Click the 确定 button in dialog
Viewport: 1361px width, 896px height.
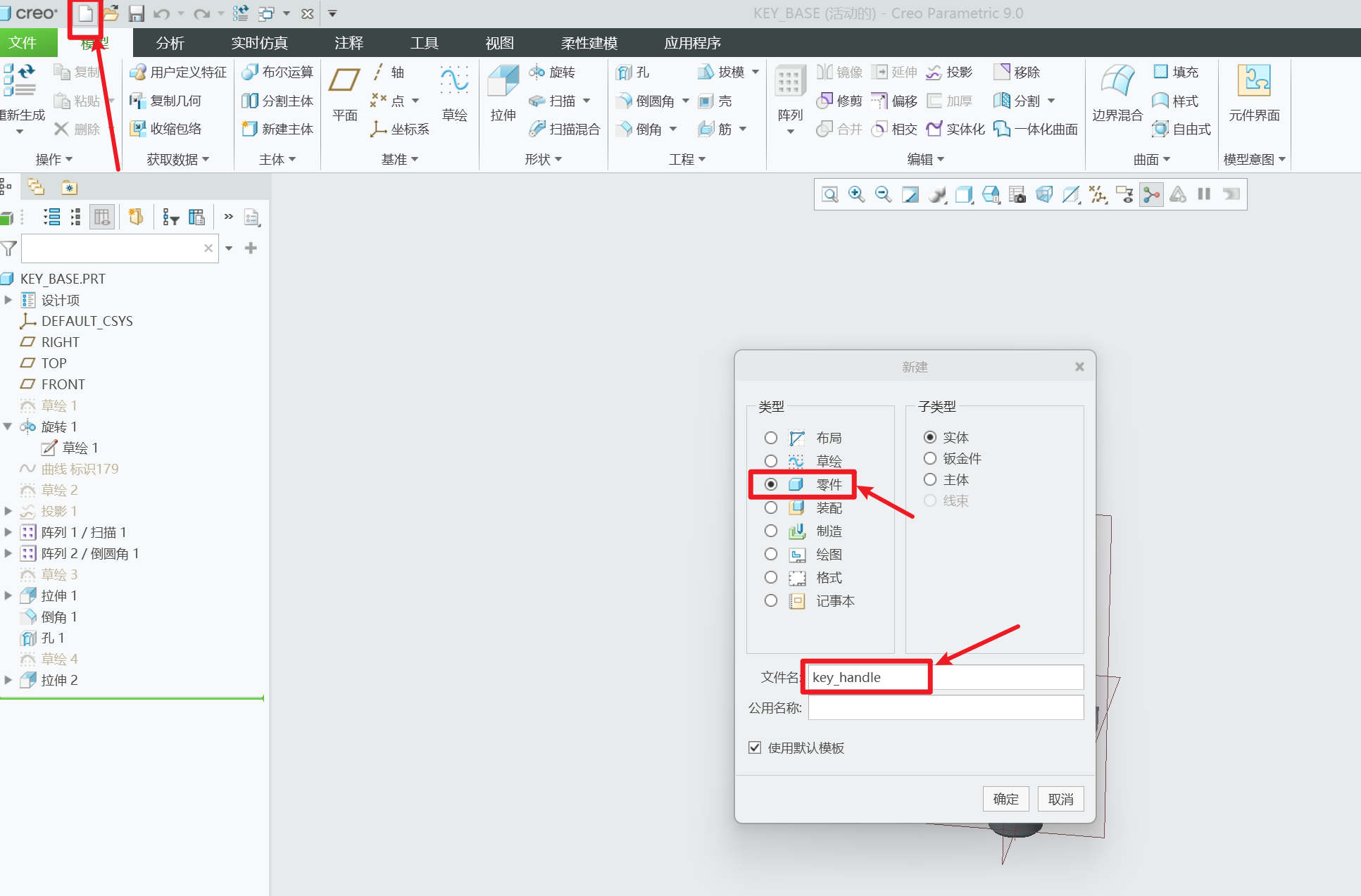click(x=1005, y=799)
